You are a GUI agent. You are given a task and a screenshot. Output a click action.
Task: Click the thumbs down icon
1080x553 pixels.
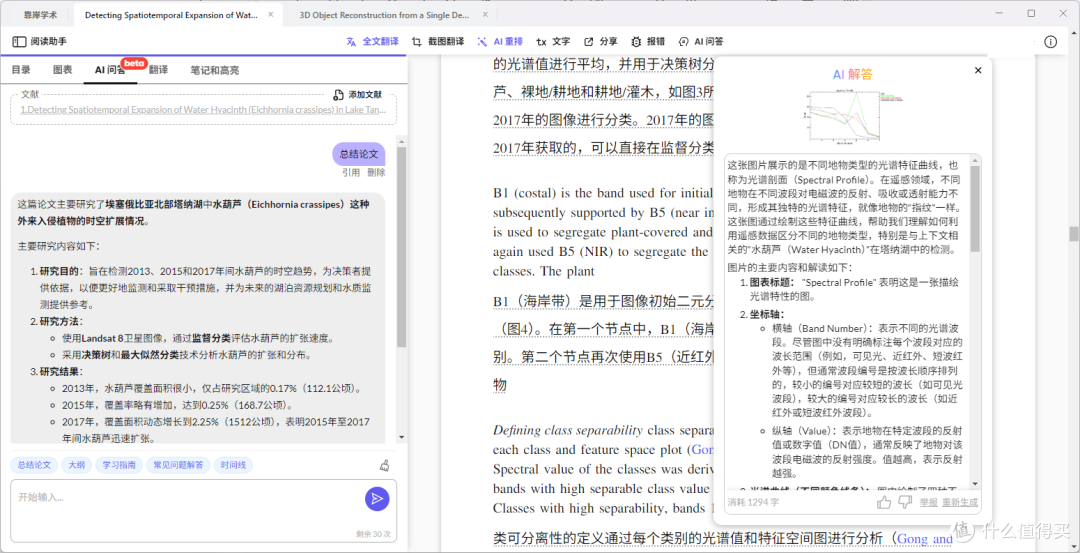905,502
